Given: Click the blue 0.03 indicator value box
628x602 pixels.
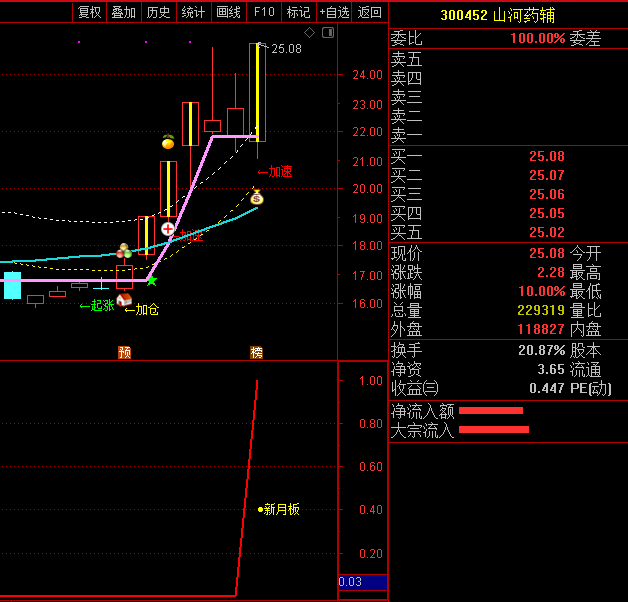Looking at the screenshot, I should tap(362, 582).
